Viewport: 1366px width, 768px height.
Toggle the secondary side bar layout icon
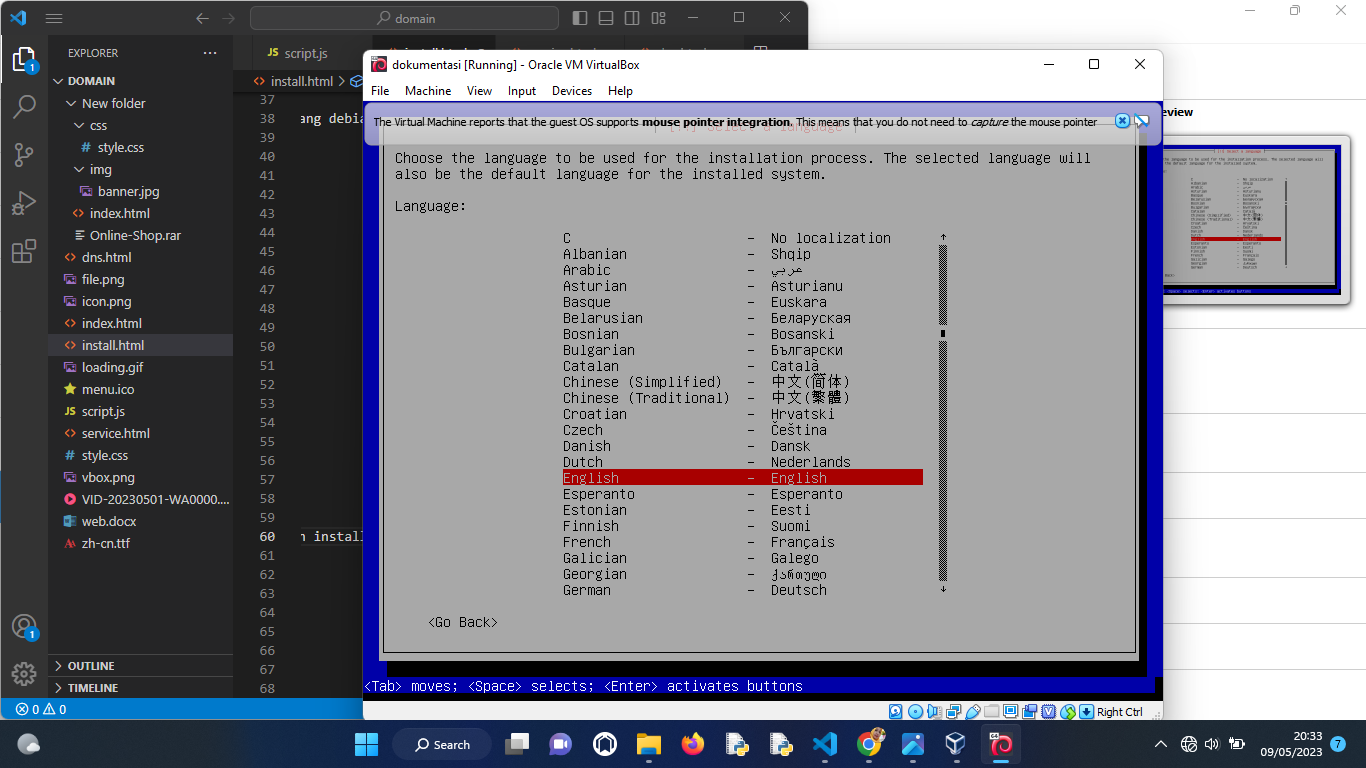point(633,18)
